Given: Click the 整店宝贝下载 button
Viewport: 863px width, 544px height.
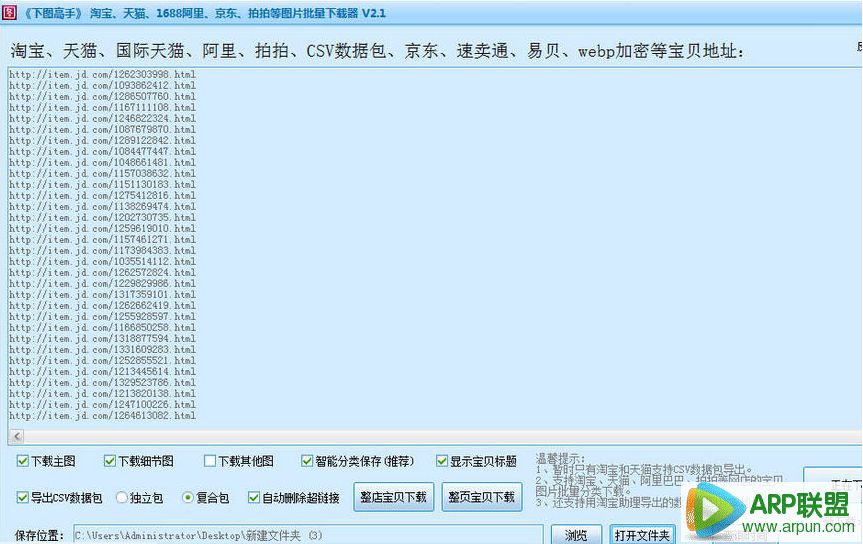Looking at the screenshot, I should 394,497.
